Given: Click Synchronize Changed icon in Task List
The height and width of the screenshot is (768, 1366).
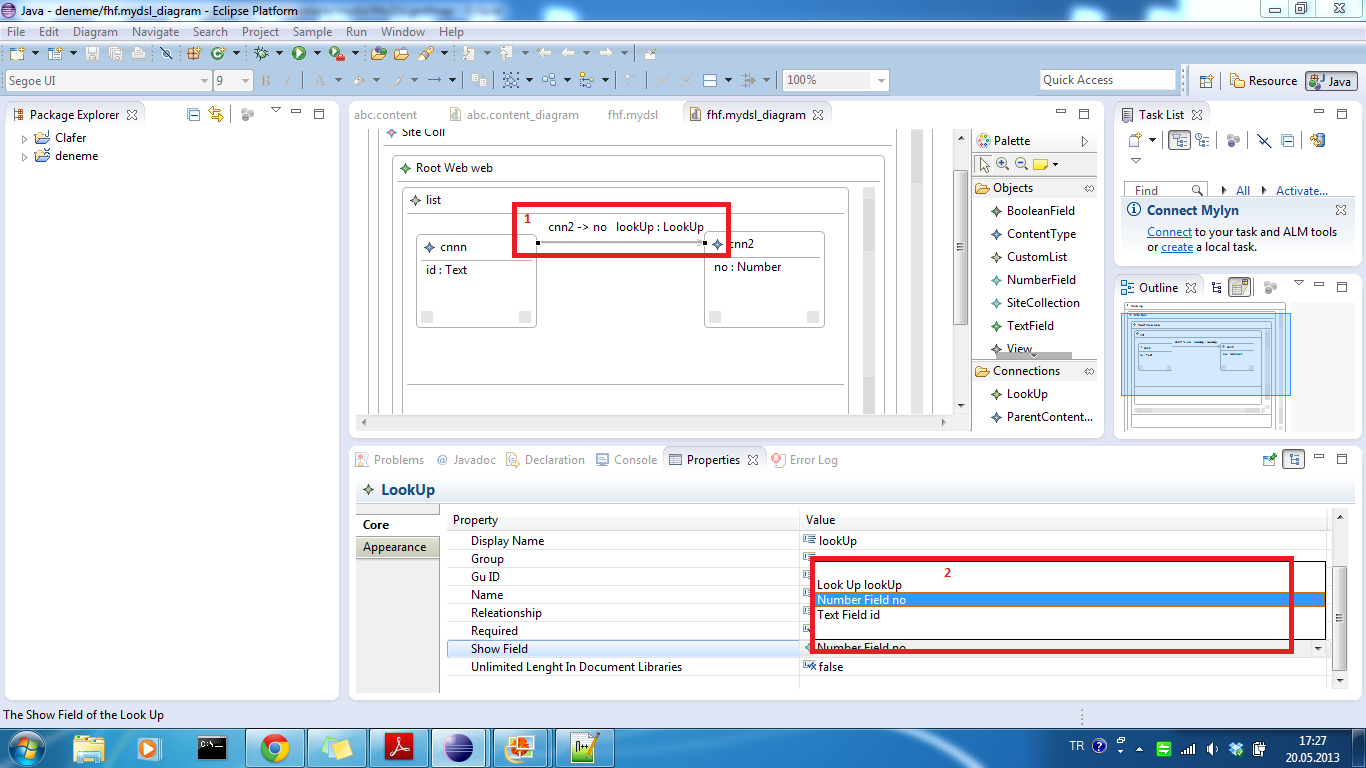Looking at the screenshot, I should (x=1317, y=141).
